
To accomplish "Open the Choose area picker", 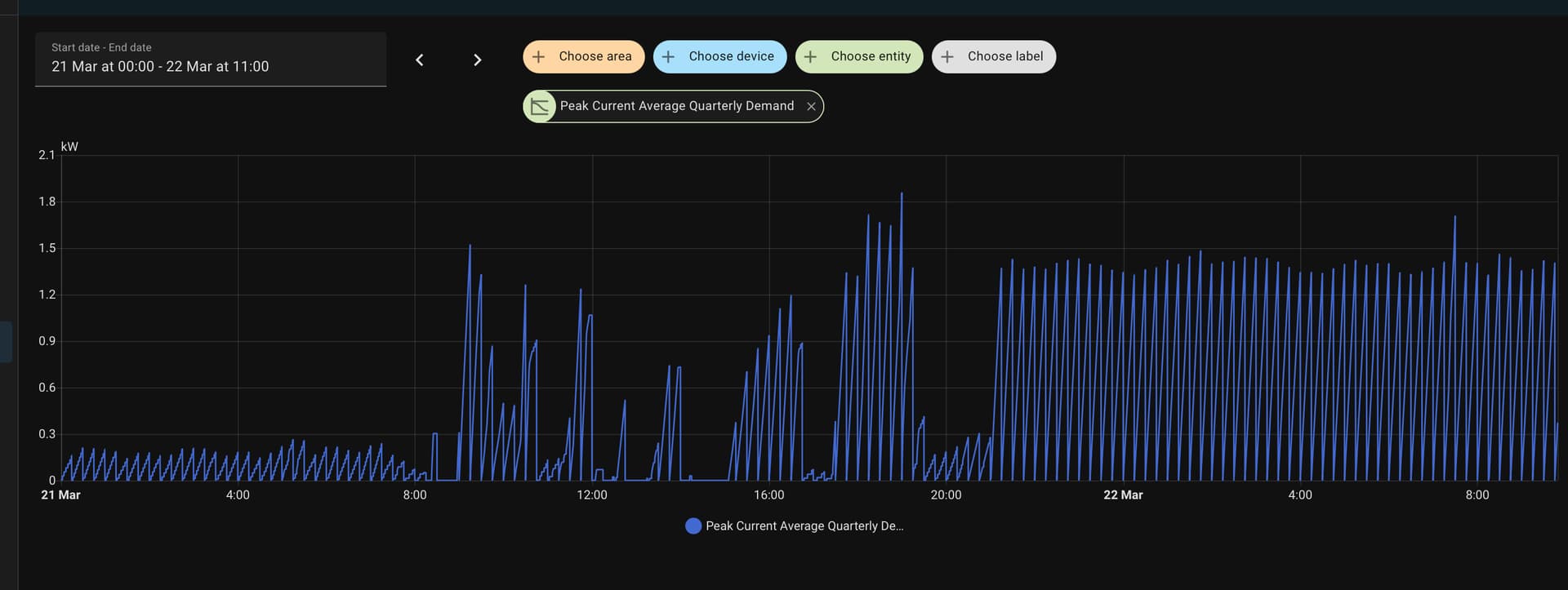I will click(584, 56).
